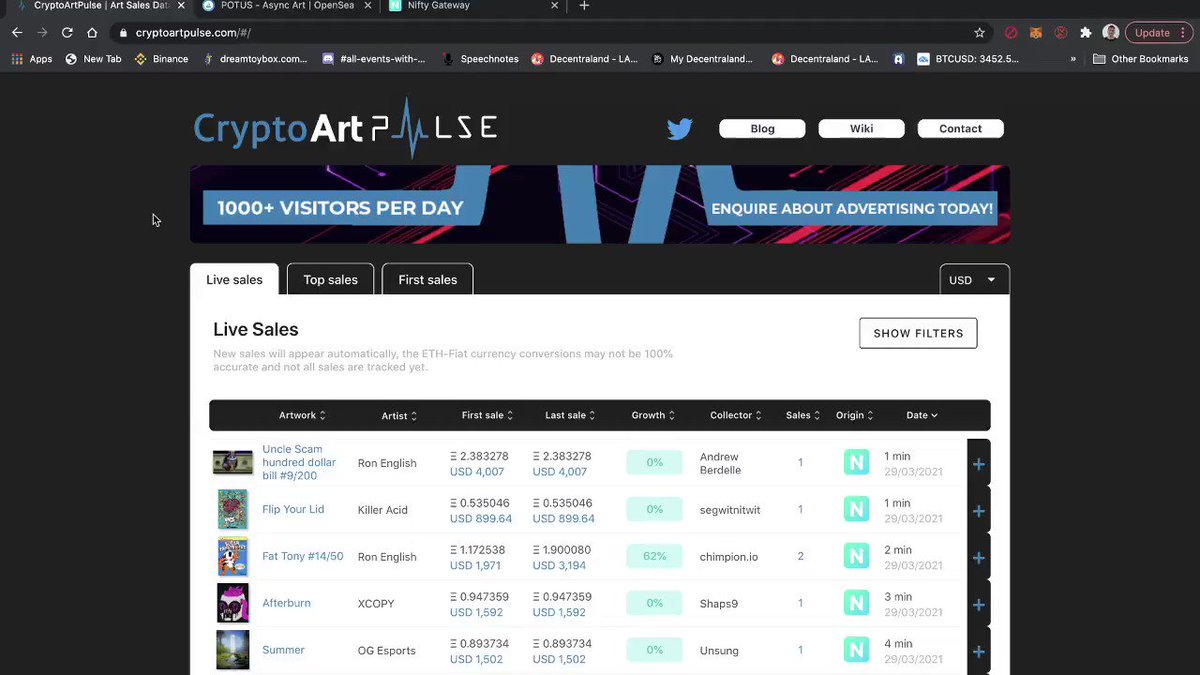Open the Flip Your Lid artwork link
The width and height of the screenshot is (1200, 675).
coord(293,509)
